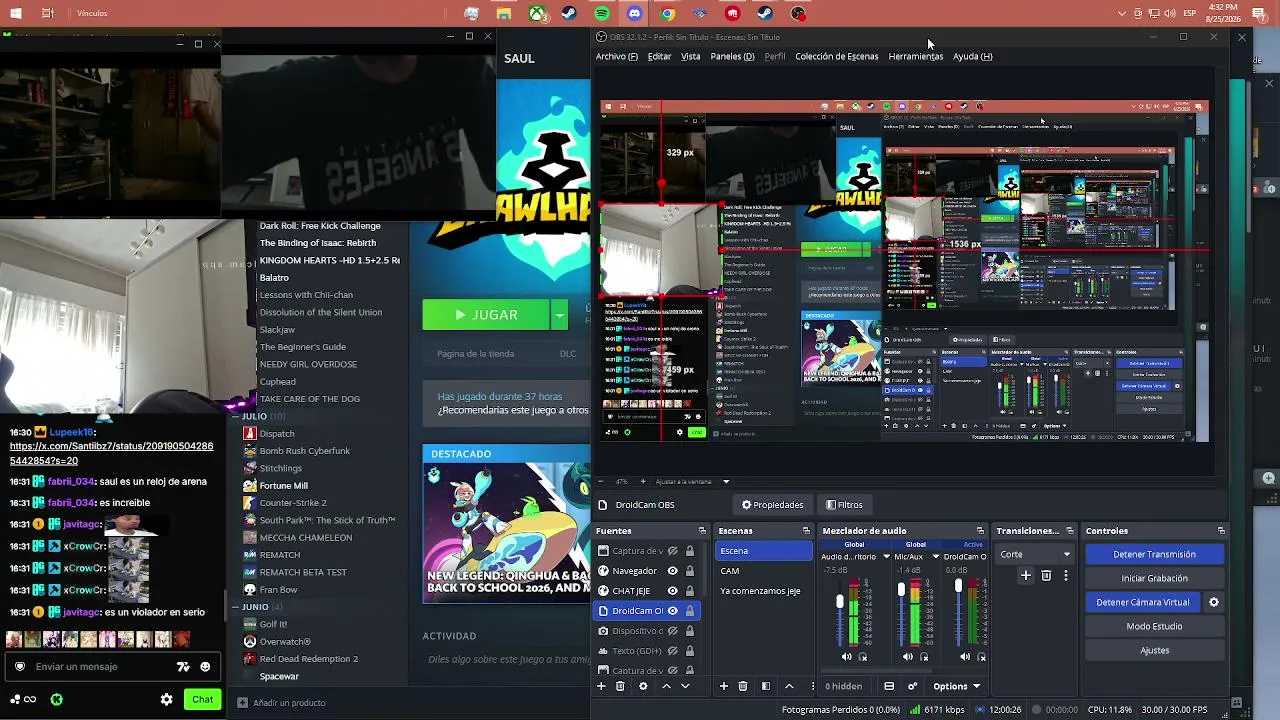The height and width of the screenshot is (720, 1280).
Task: Move selected source up in Fuentes list
Action: pyautogui.click(x=667, y=686)
